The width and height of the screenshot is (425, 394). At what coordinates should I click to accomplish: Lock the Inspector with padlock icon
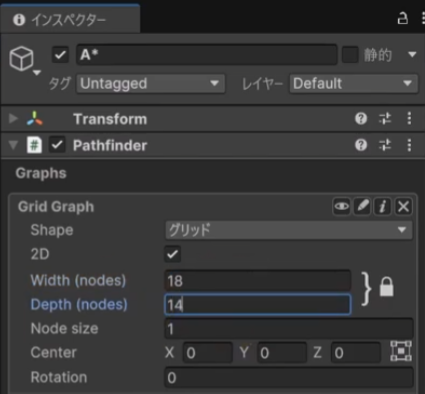[403, 18]
